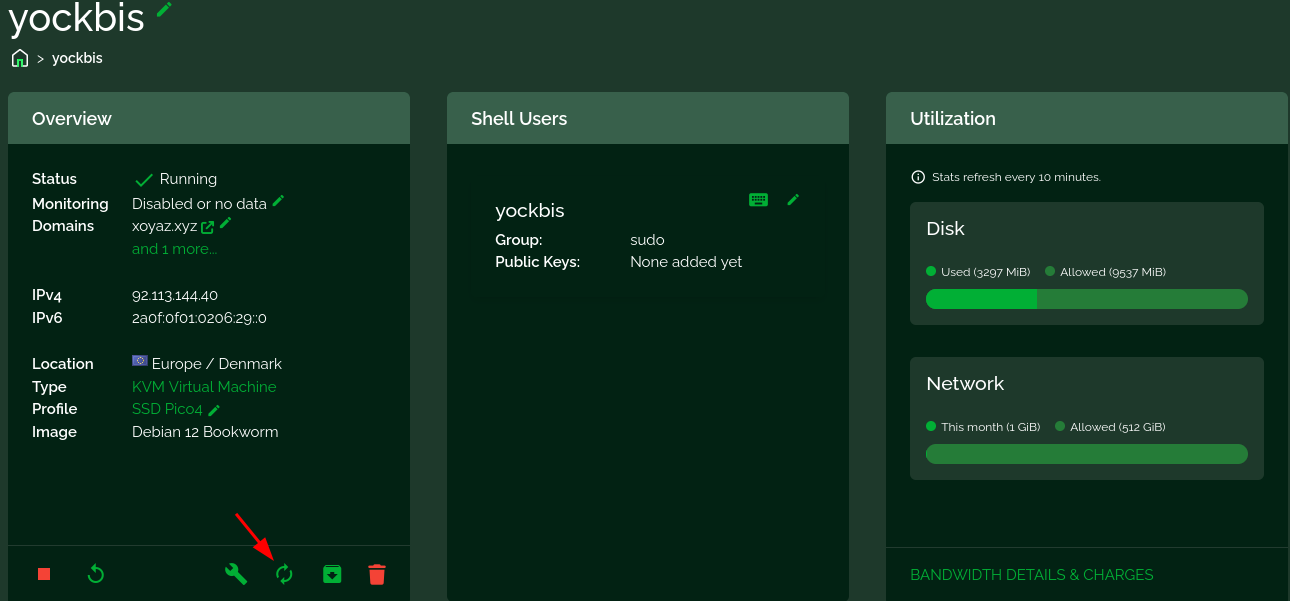Viewport: 1290px width, 601px height.
Task: Open the SSD Pico4 profile link
Action: [167, 409]
